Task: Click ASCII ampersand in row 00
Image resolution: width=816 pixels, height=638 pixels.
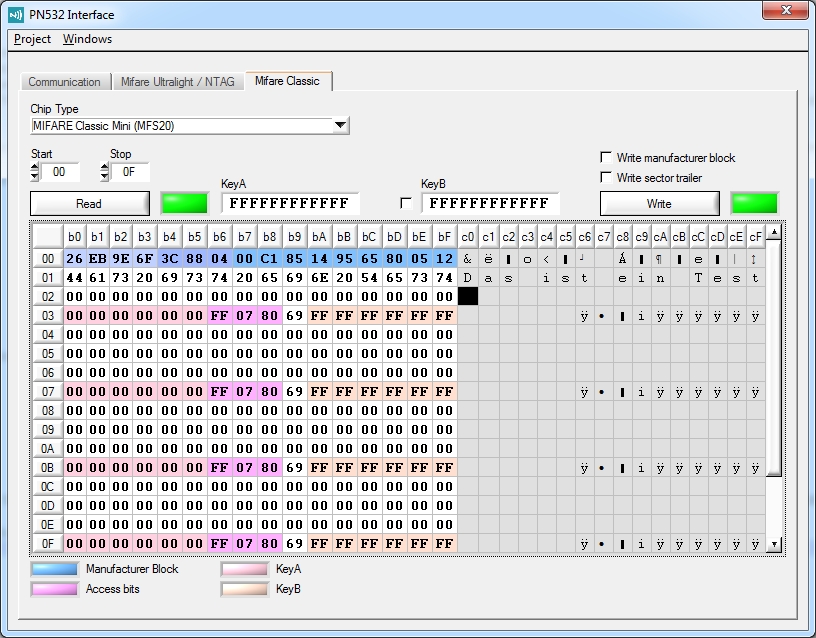Action: pos(467,259)
